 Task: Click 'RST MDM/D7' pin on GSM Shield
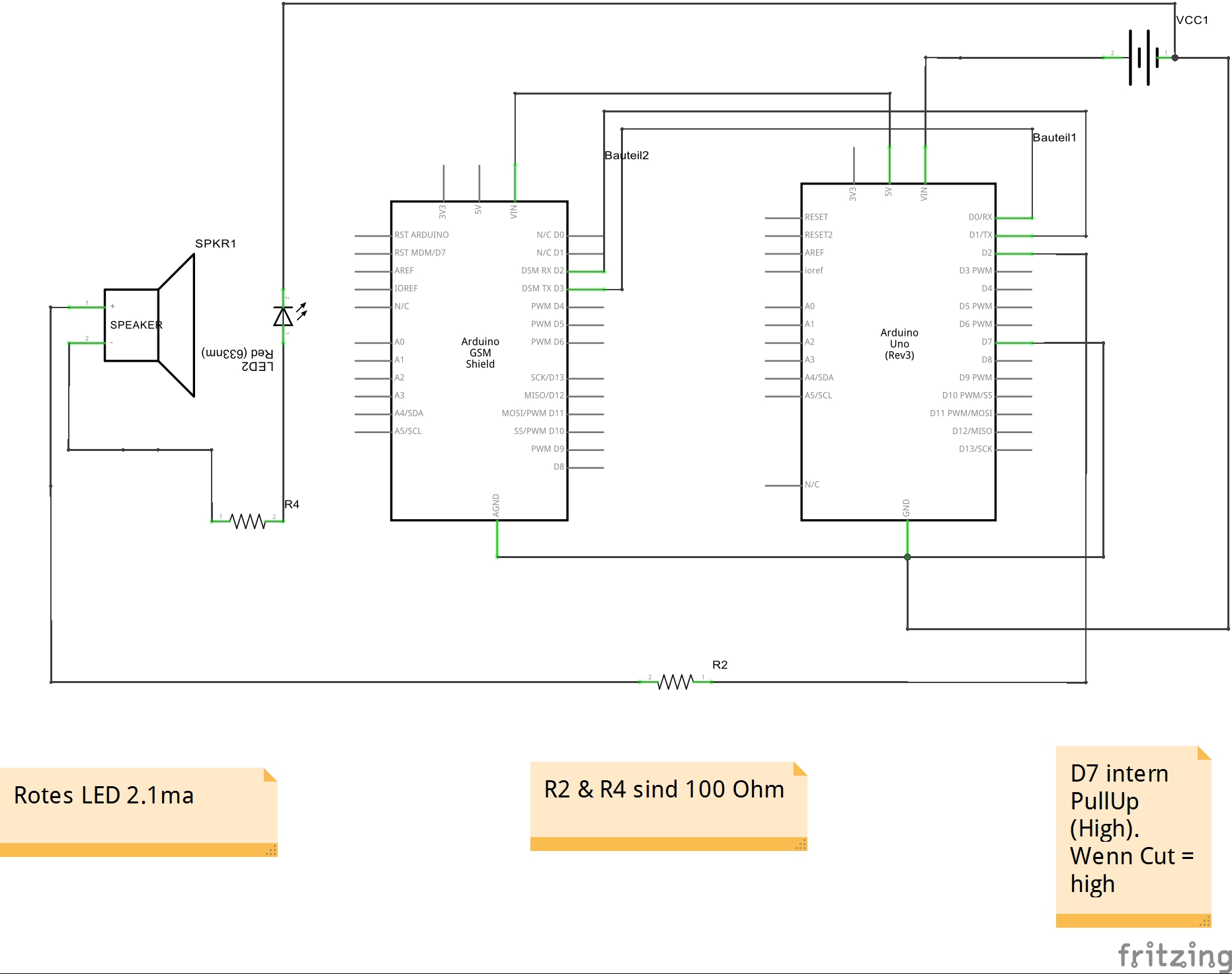(420, 253)
